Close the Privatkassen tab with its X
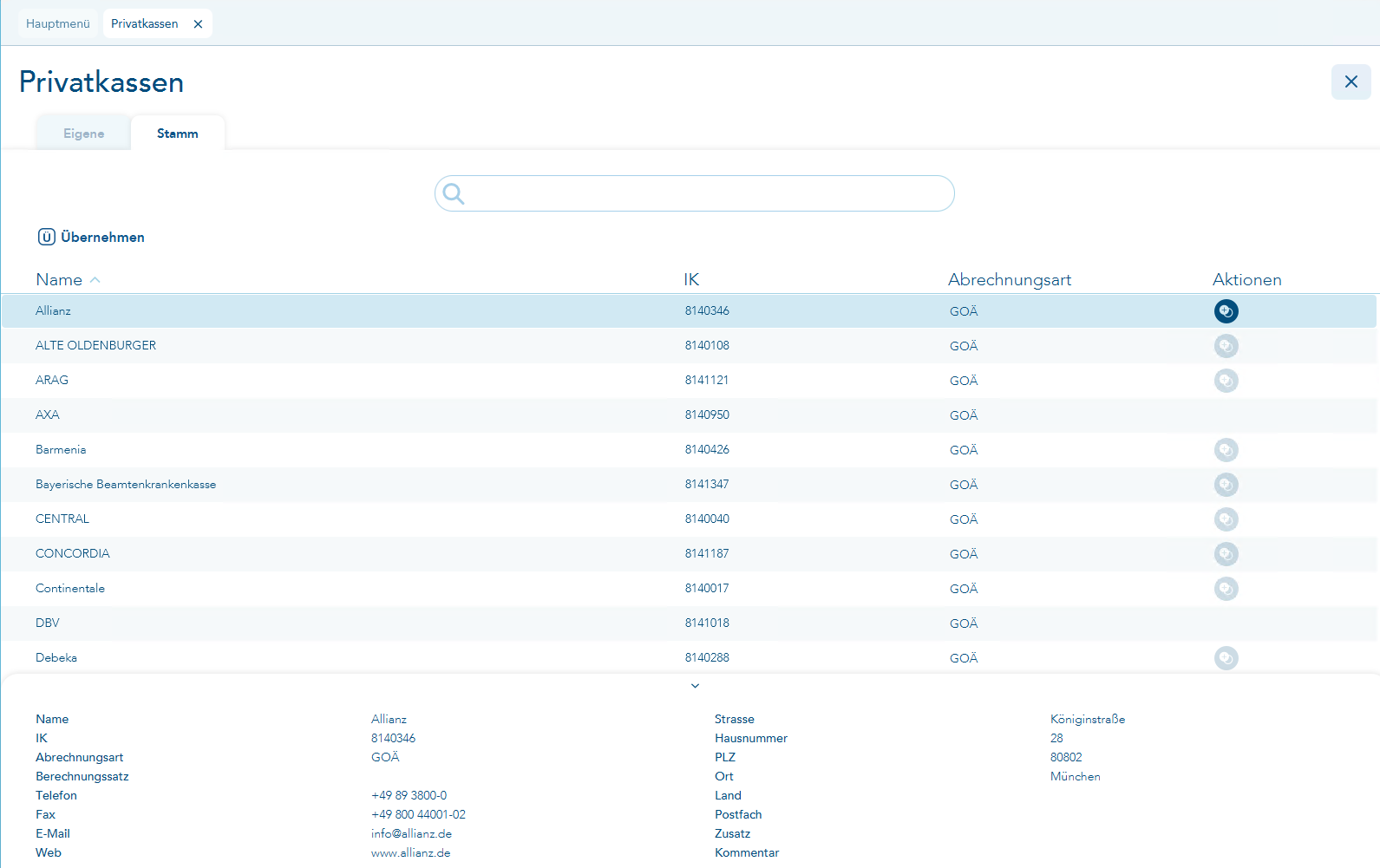Viewport: 1380px width, 868px height. [198, 24]
